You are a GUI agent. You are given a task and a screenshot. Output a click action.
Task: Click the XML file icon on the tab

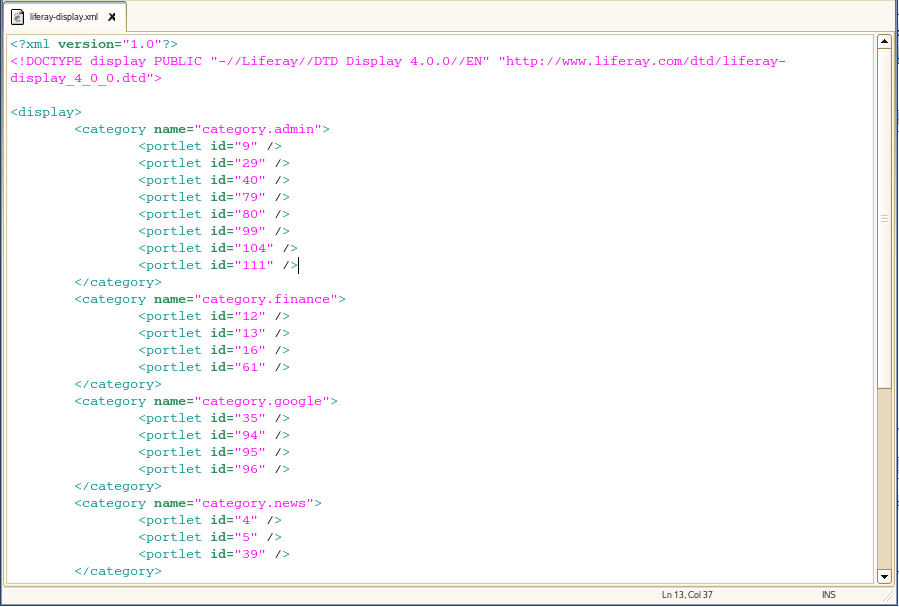(x=15, y=16)
